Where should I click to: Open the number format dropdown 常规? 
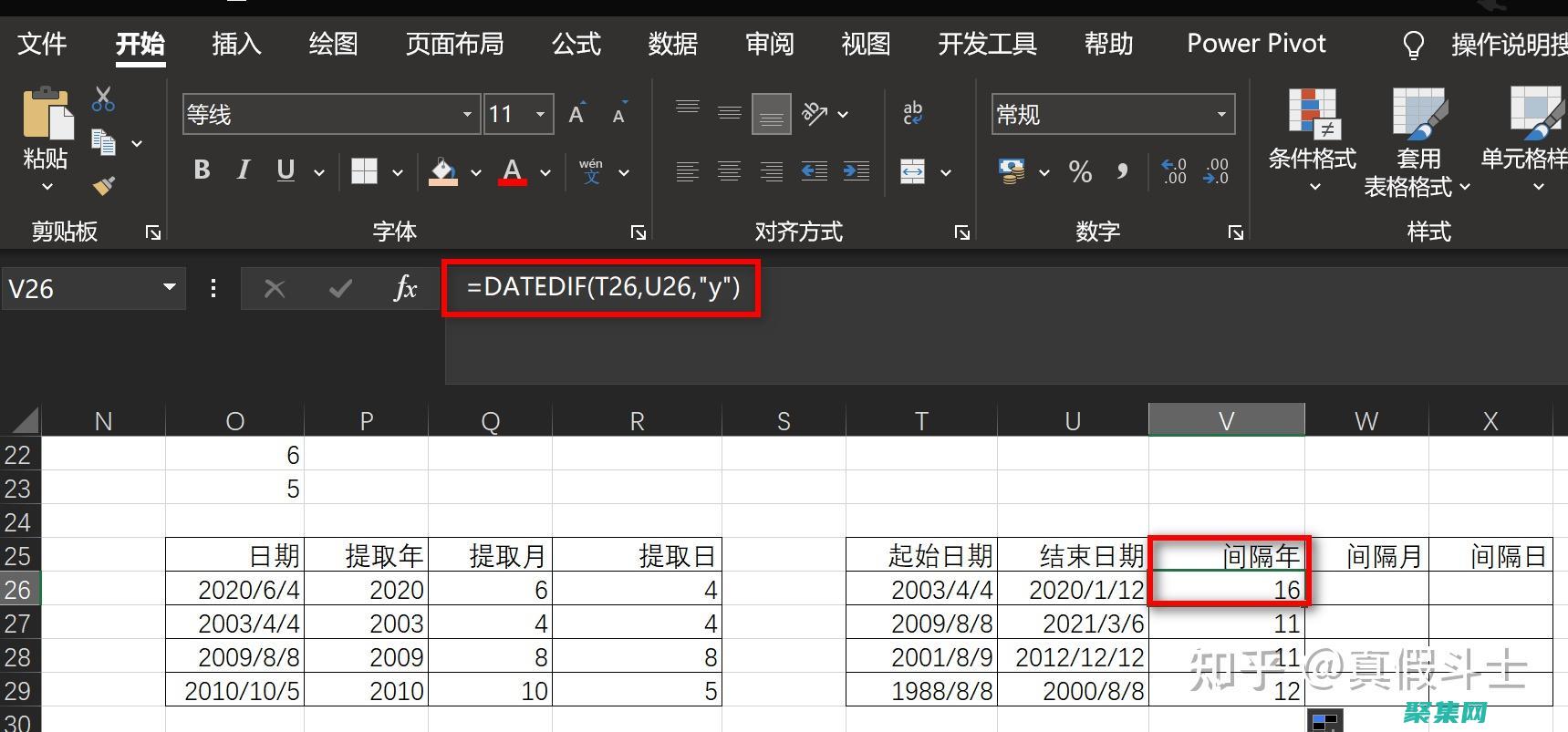tap(1220, 114)
